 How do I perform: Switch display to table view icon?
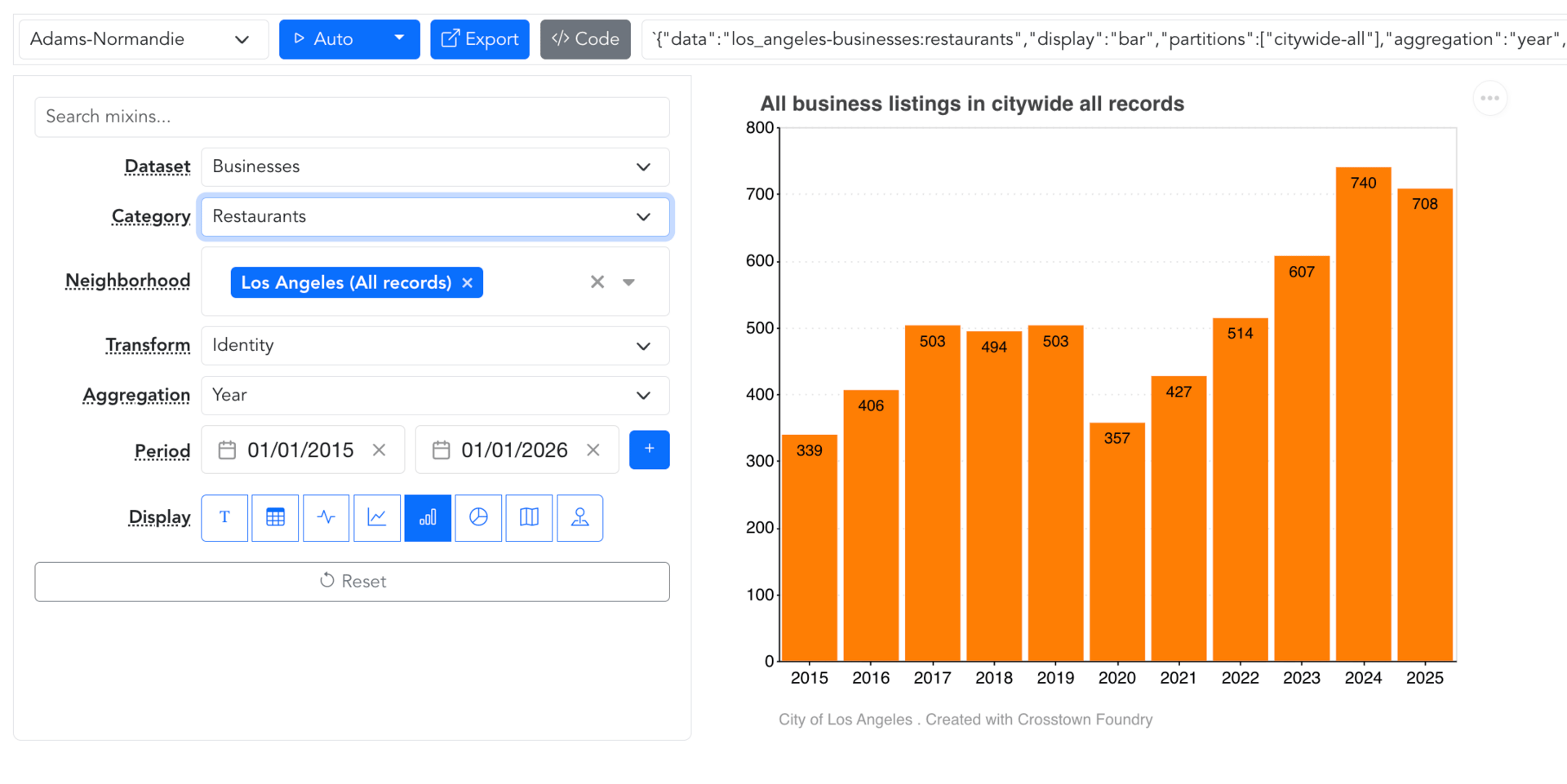pos(276,518)
